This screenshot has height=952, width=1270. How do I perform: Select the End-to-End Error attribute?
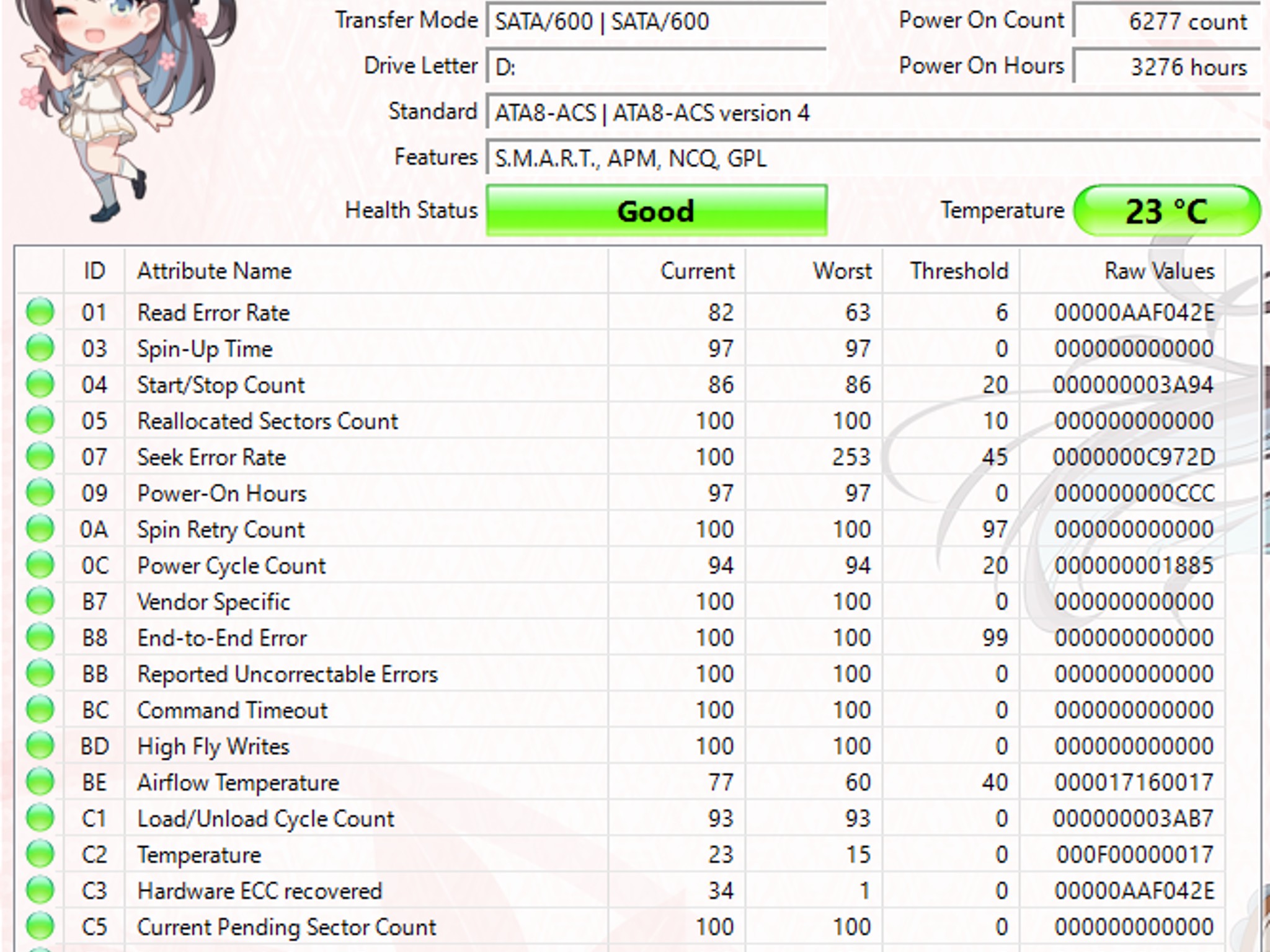(222, 638)
